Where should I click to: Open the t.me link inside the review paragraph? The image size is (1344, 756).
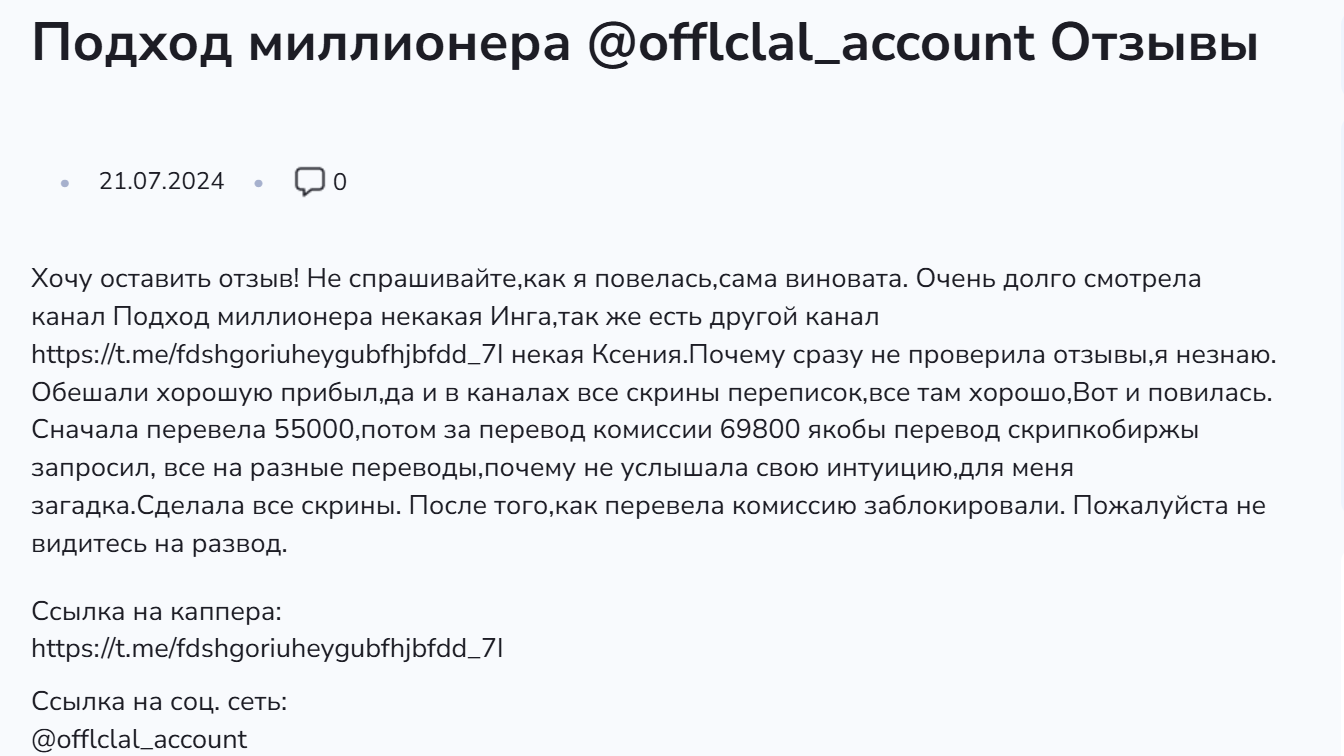(x=267, y=355)
